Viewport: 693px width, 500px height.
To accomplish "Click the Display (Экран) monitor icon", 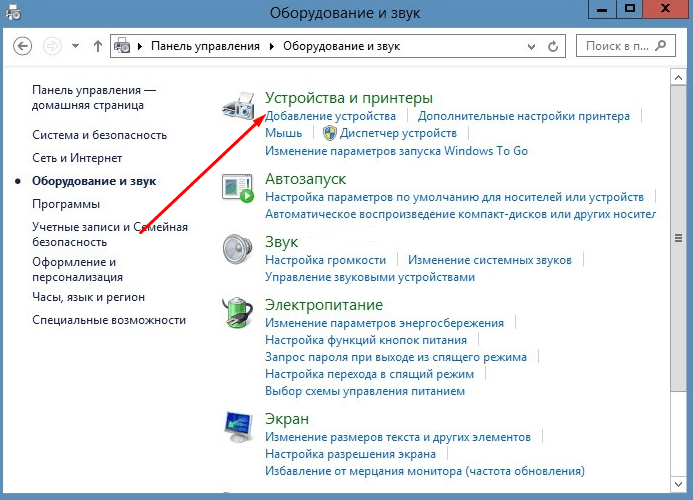I will click(238, 427).
